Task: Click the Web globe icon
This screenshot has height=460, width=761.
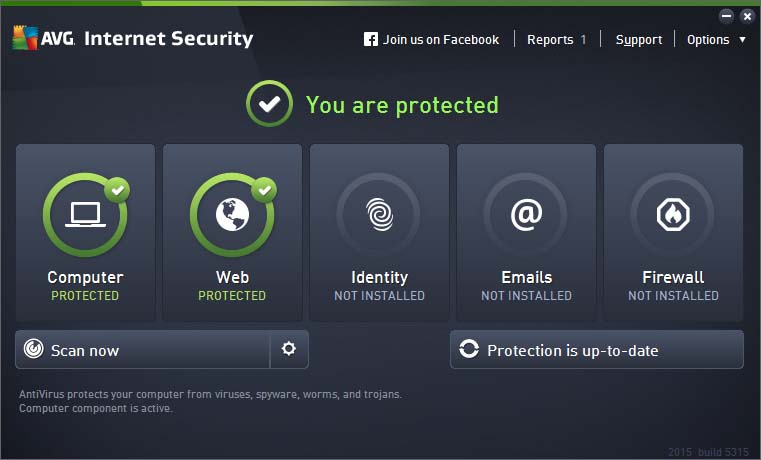Action: point(232,214)
